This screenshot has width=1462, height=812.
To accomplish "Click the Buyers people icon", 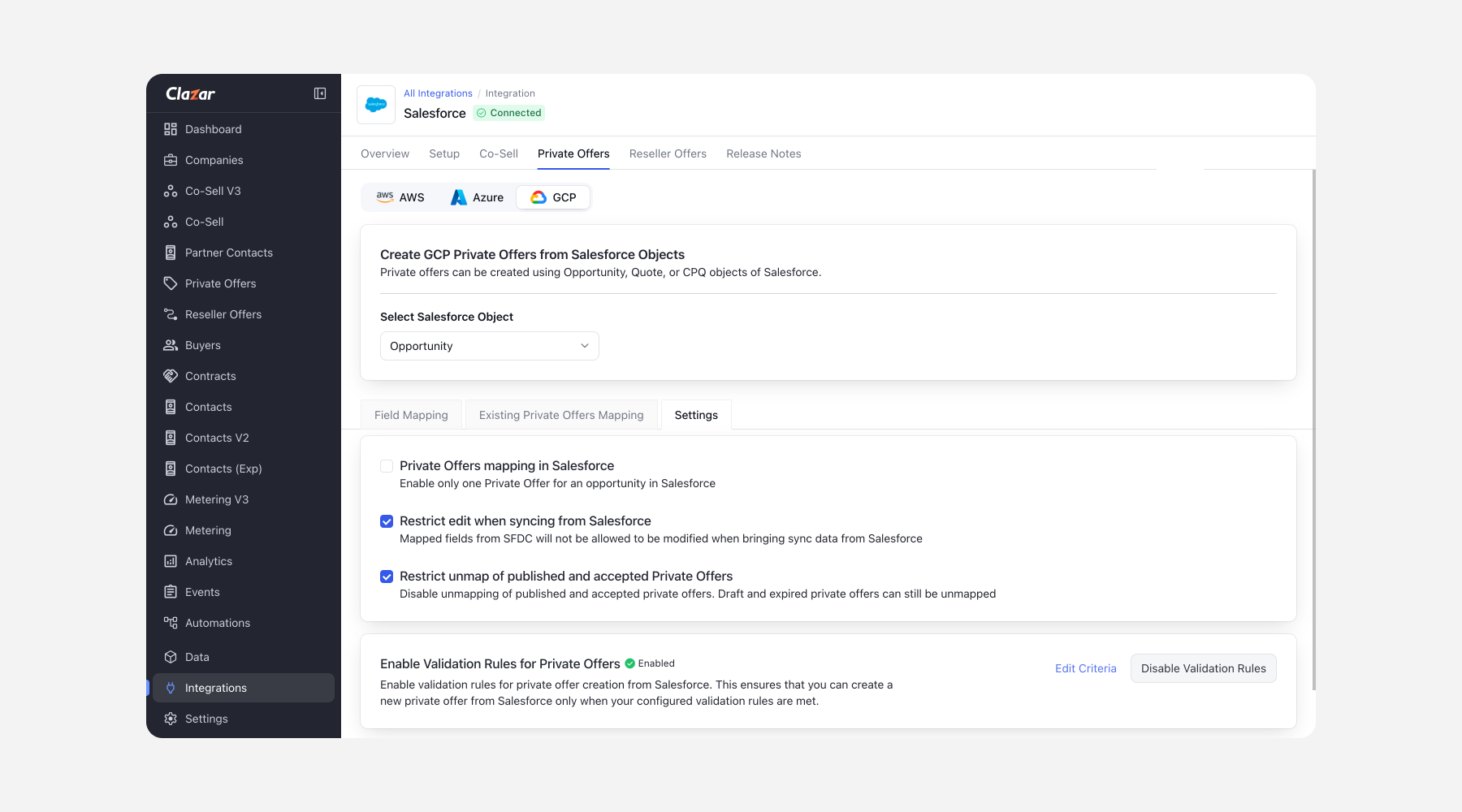I will 171,345.
